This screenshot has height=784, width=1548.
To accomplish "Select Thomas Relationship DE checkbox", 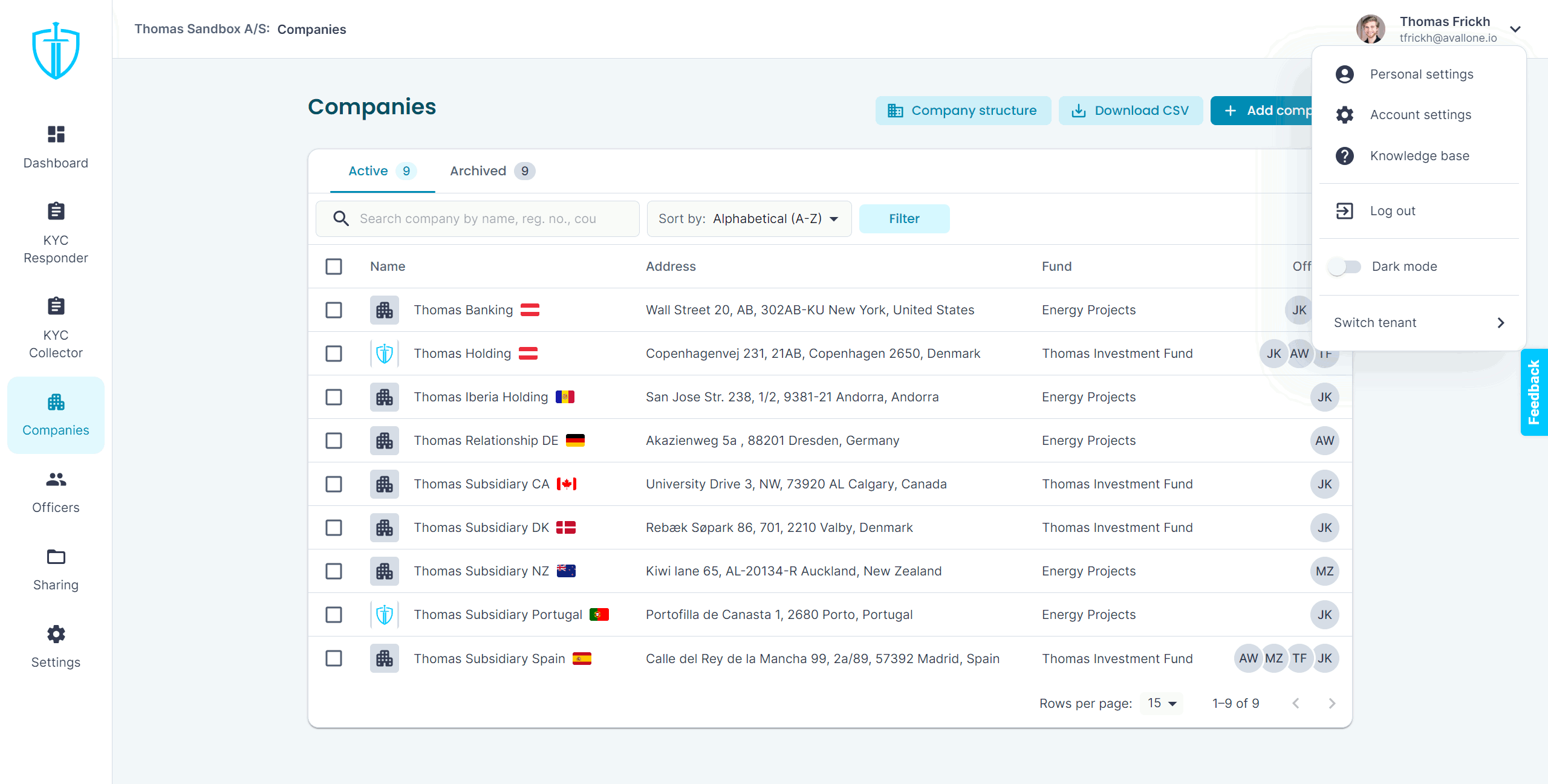I will pyautogui.click(x=334, y=441).
